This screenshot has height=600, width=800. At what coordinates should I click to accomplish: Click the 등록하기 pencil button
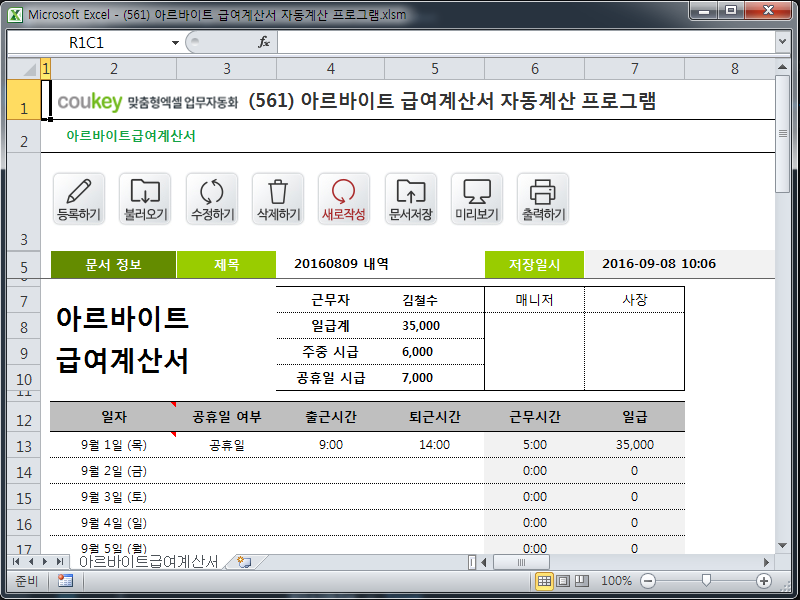(79, 199)
